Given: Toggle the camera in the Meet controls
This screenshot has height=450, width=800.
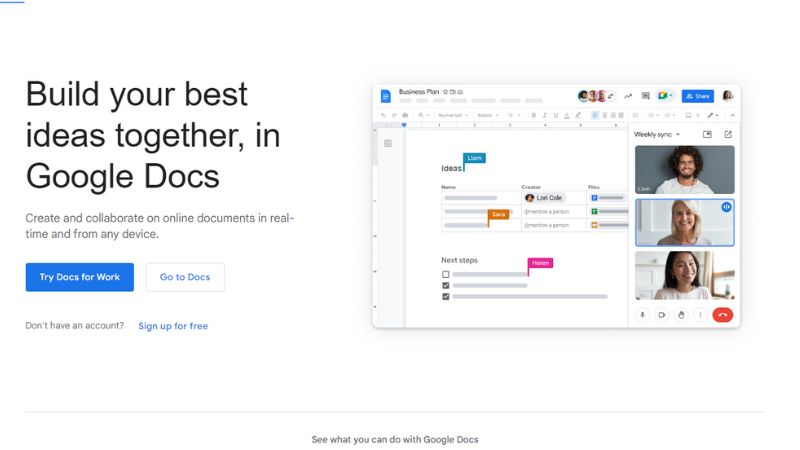Looking at the screenshot, I should [x=661, y=315].
